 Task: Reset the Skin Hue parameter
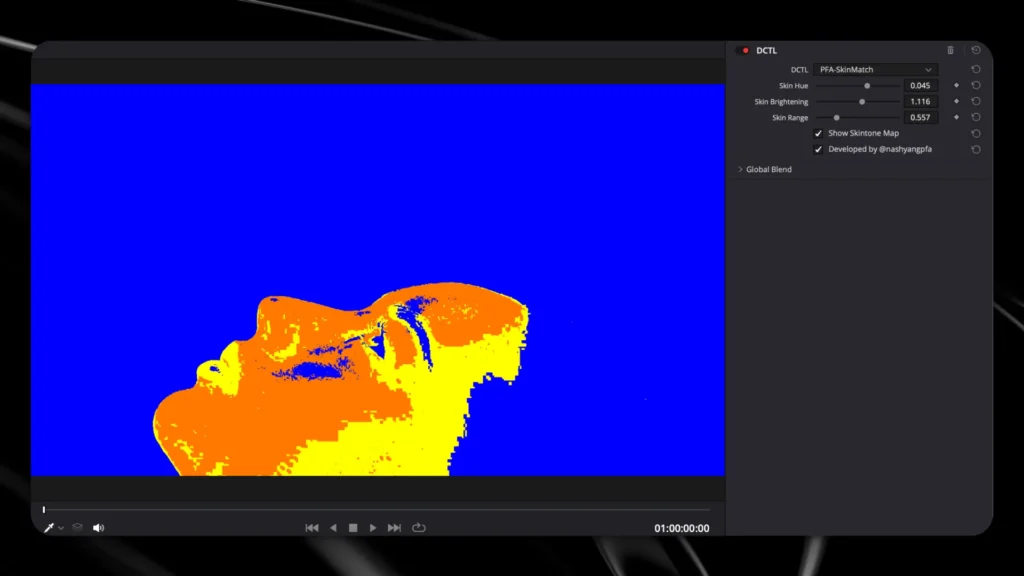[976, 86]
